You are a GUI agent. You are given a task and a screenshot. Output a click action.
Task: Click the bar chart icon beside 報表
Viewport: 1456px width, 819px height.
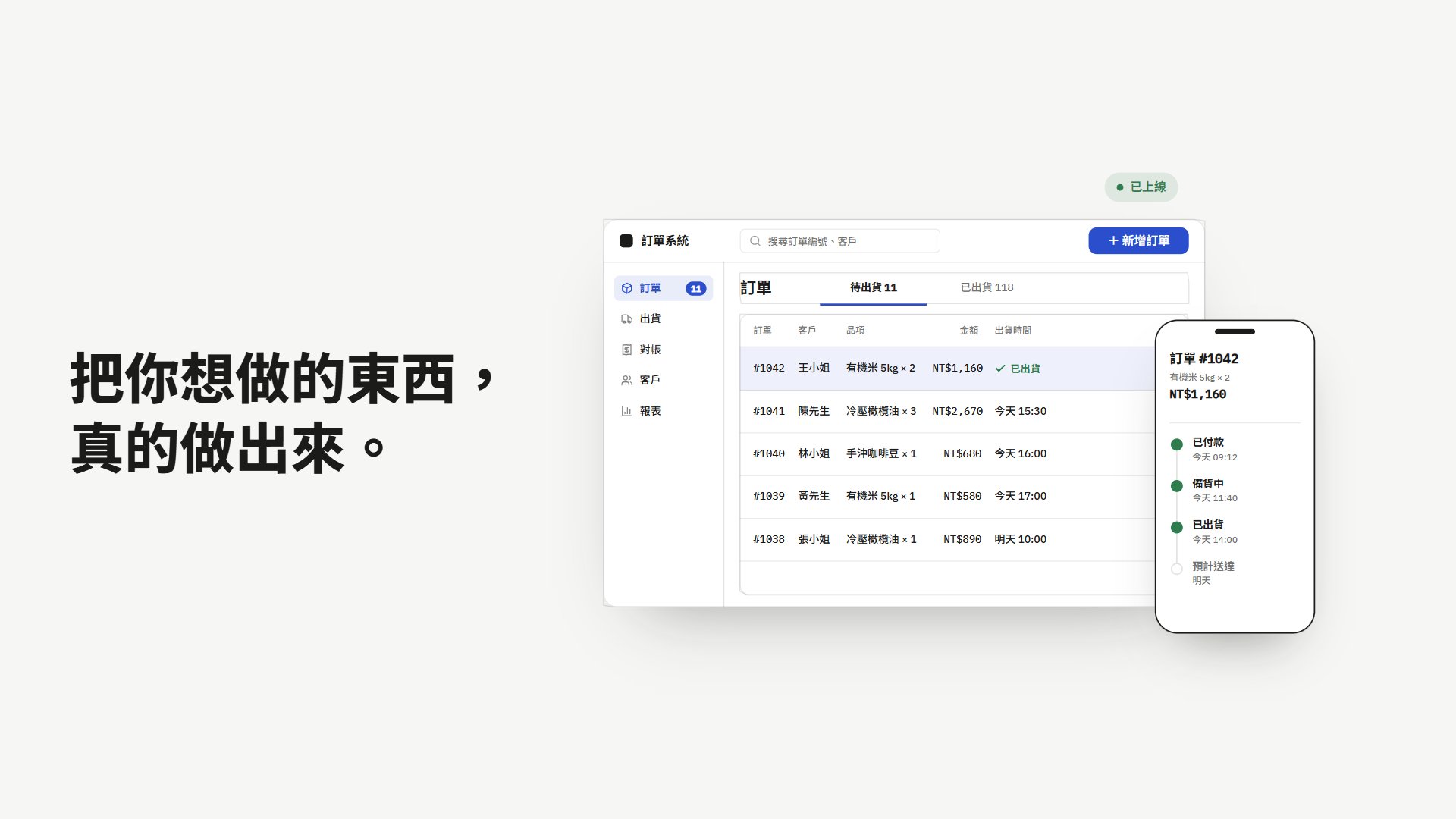[x=626, y=411]
